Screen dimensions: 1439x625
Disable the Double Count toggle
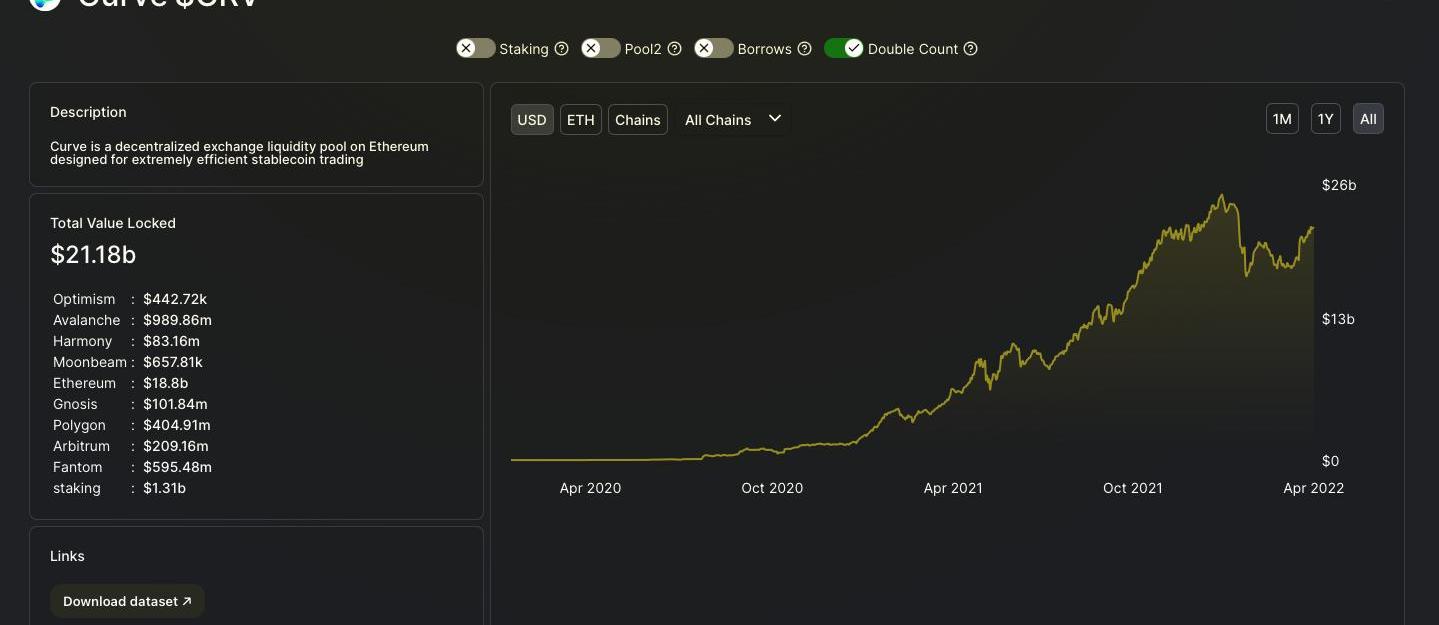pyautogui.click(x=843, y=48)
